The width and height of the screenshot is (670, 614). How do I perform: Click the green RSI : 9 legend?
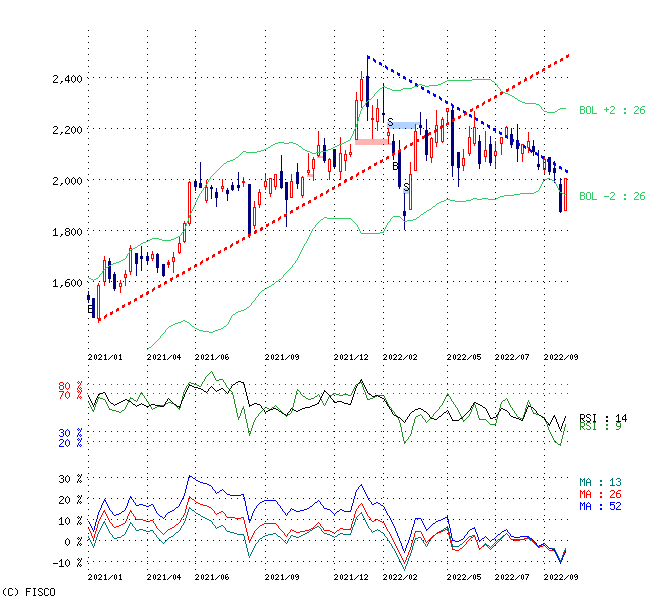point(602,426)
